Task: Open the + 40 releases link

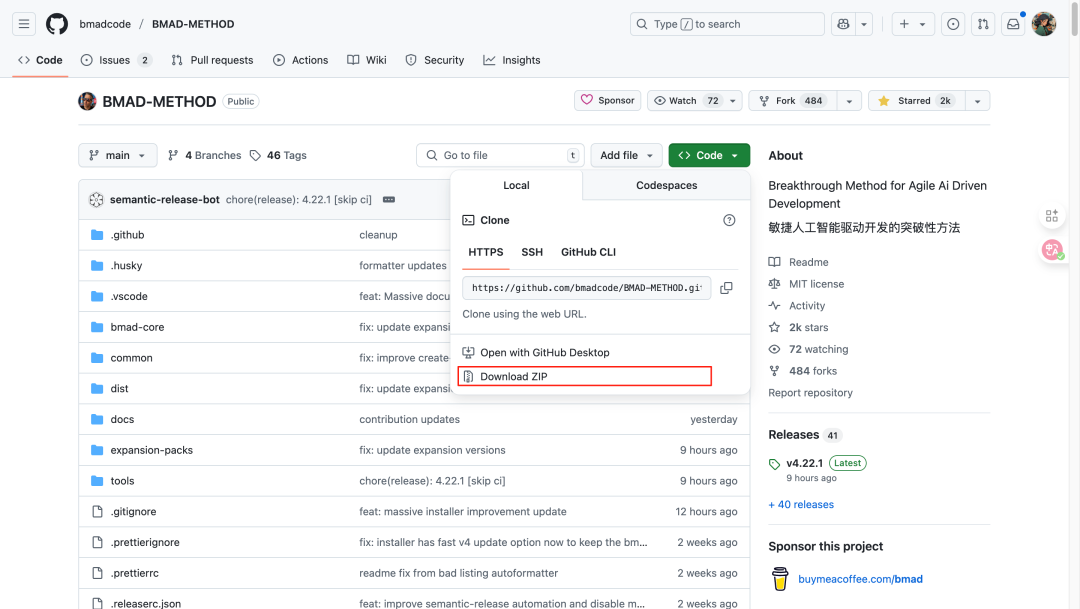Action: click(801, 504)
